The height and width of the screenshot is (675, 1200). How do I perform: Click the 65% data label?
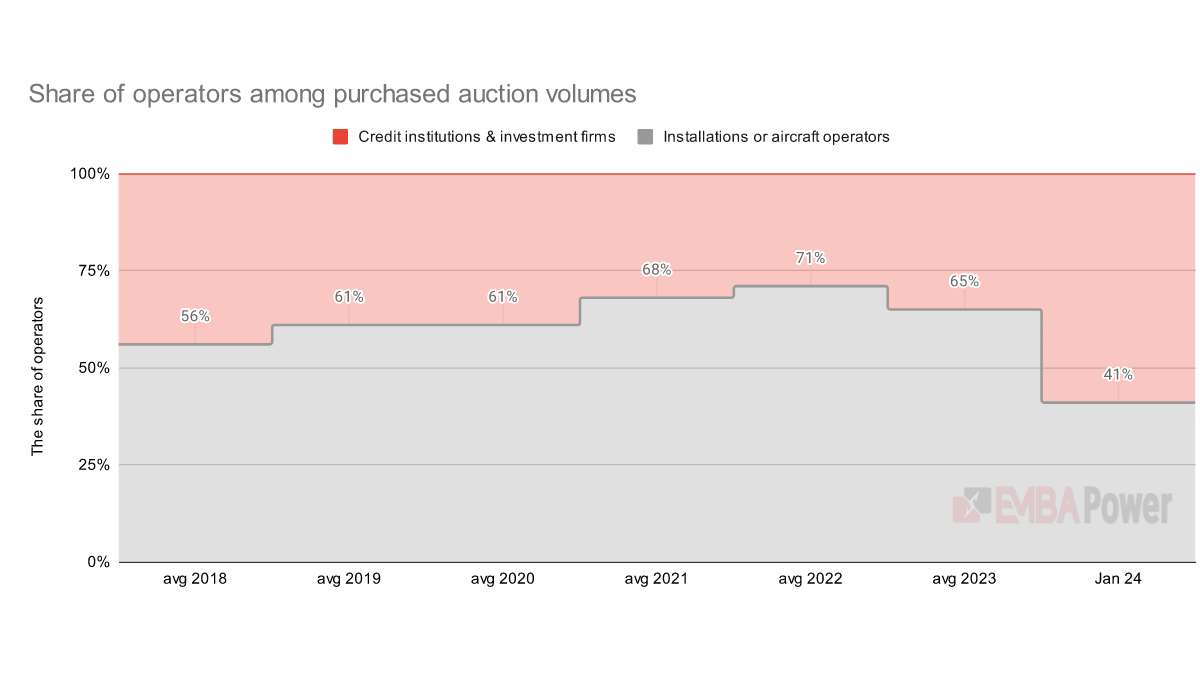(964, 281)
